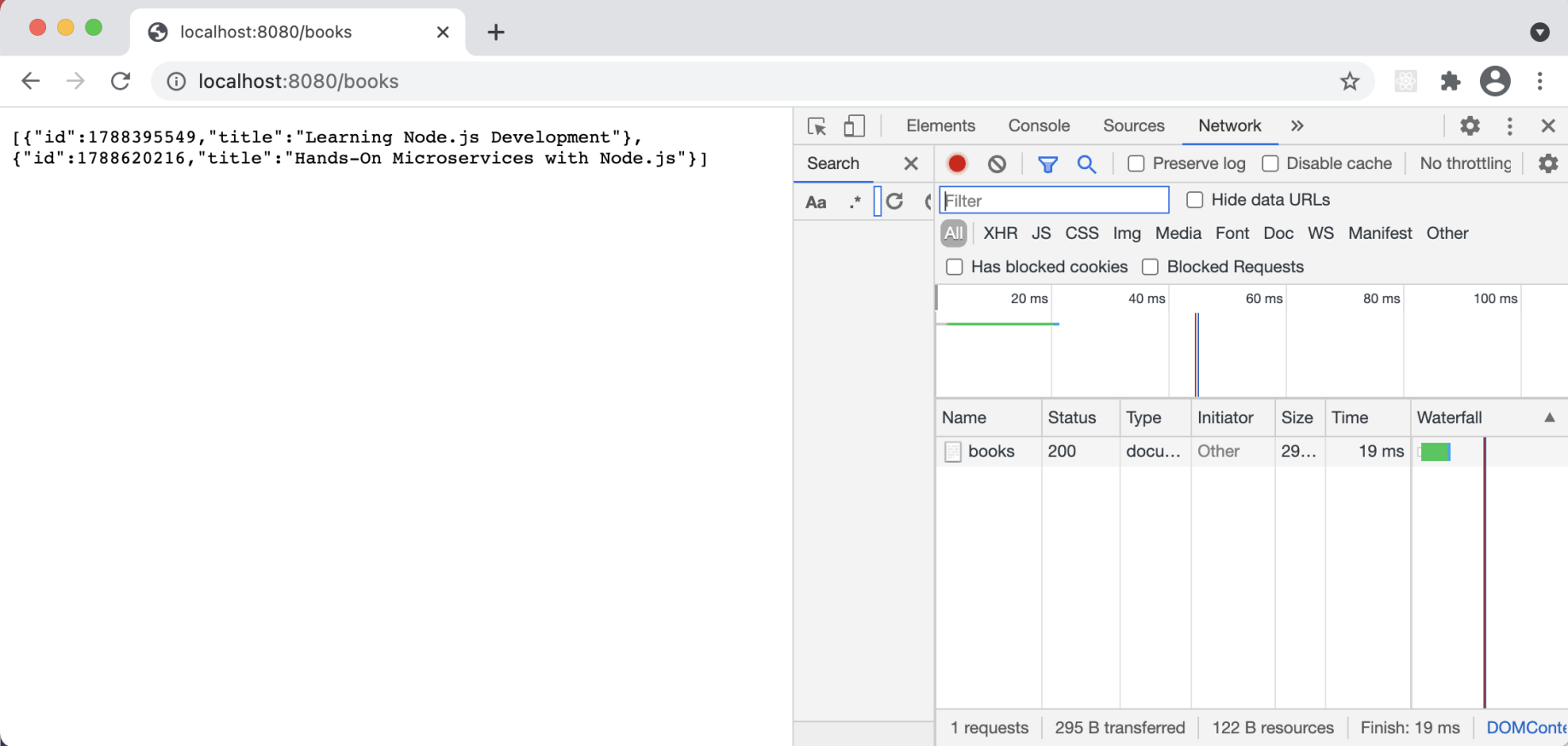This screenshot has height=746, width=1568.
Task: Clear the network log
Action: pos(997,164)
